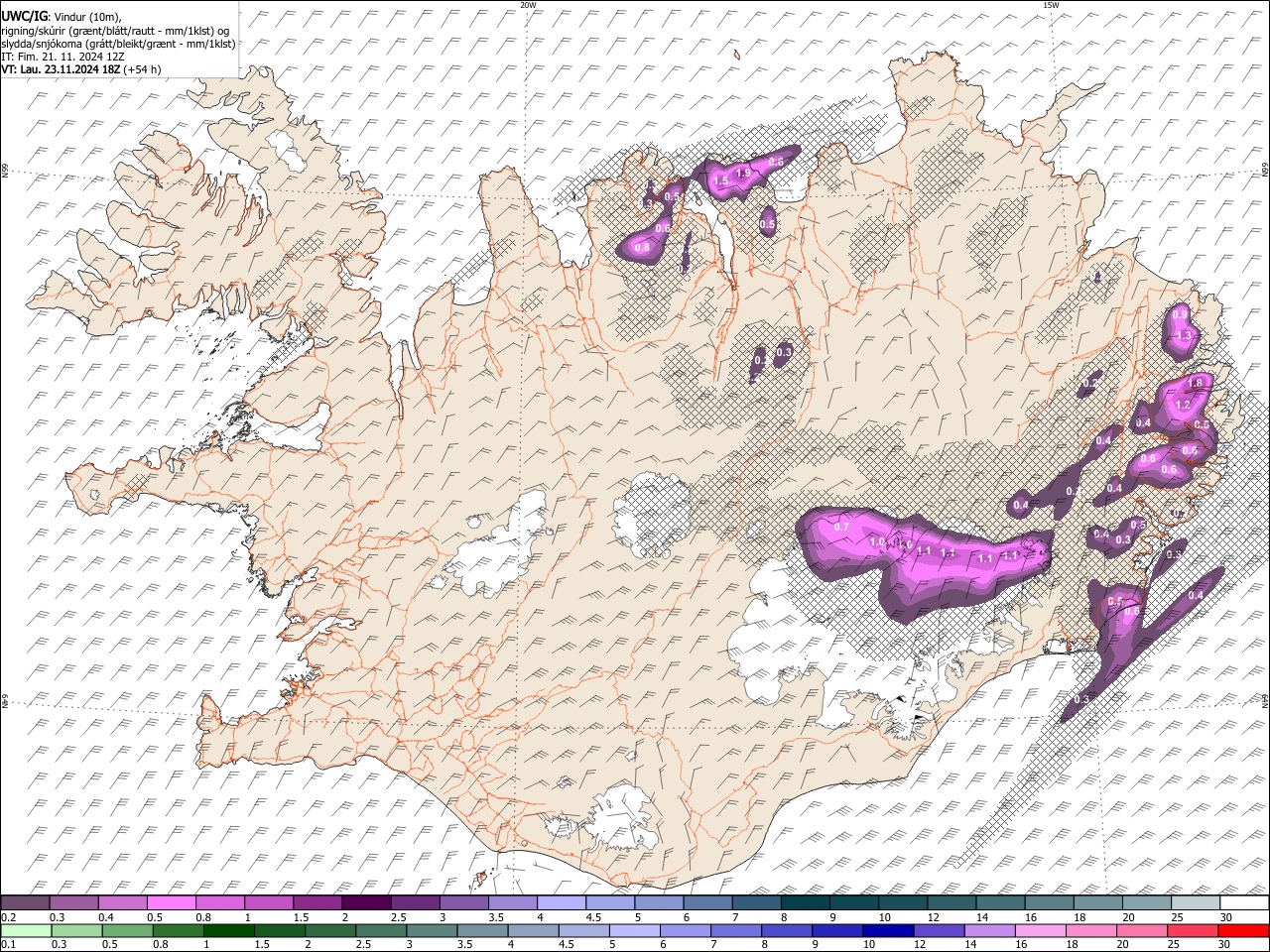Pick the red-pink 25 swatch in the rain legend
Screen dimensions: 1270x952
1192,930
